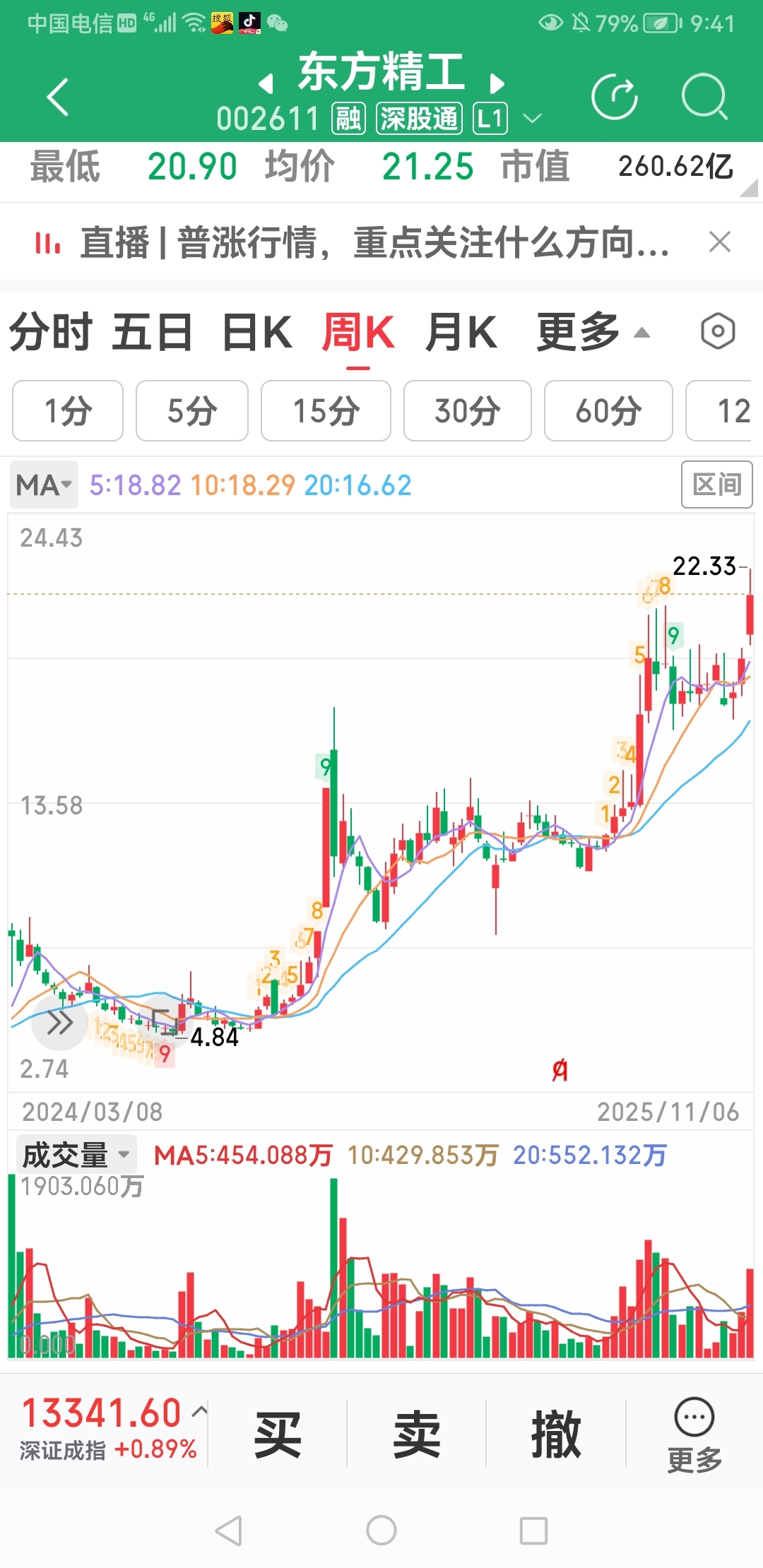
Task: Tap the live broadcast bars icon
Action: [47, 243]
